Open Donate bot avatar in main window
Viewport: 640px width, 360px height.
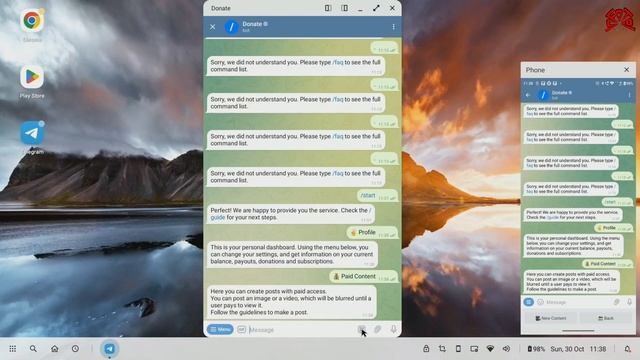231,27
